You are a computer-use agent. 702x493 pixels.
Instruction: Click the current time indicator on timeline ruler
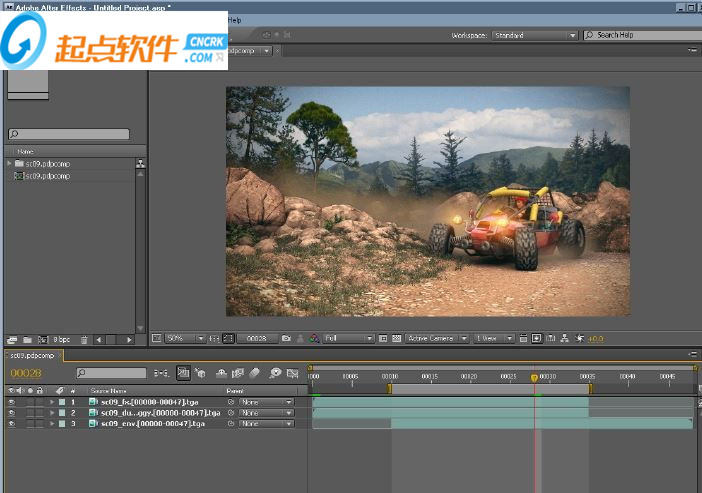tap(534, 378)
